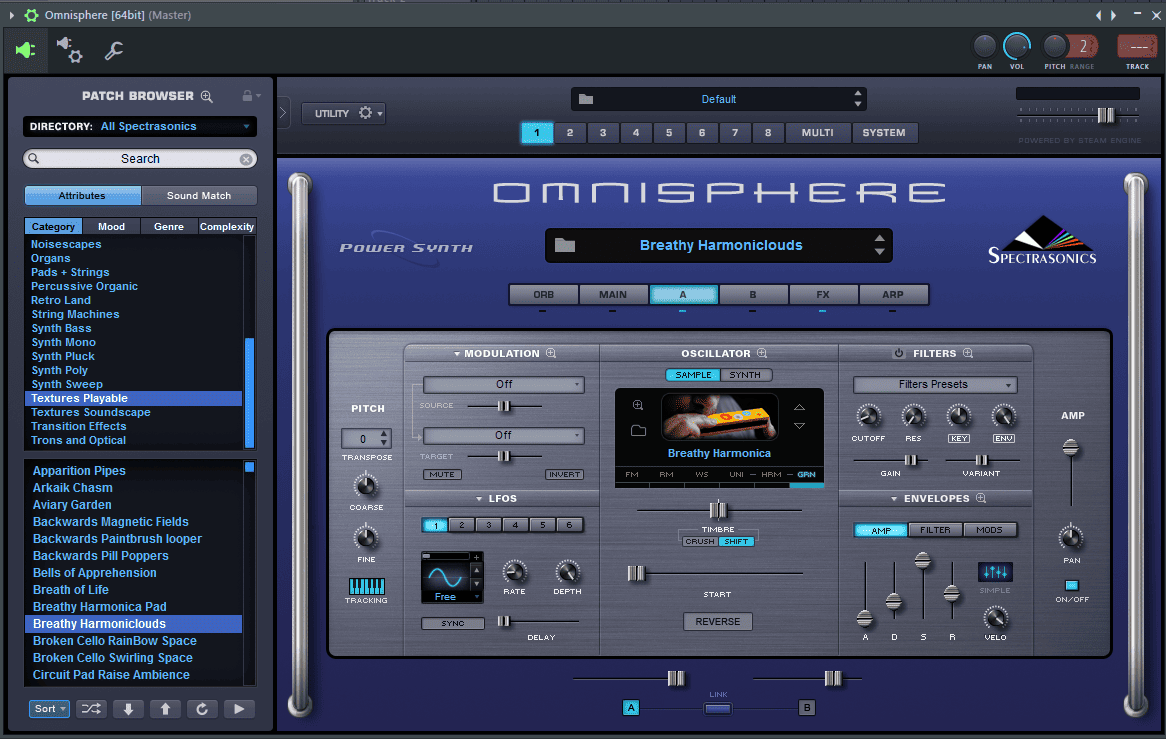Open the Sort dropdown
This screenshot has width=1166, height=739.
pos(50,709)
